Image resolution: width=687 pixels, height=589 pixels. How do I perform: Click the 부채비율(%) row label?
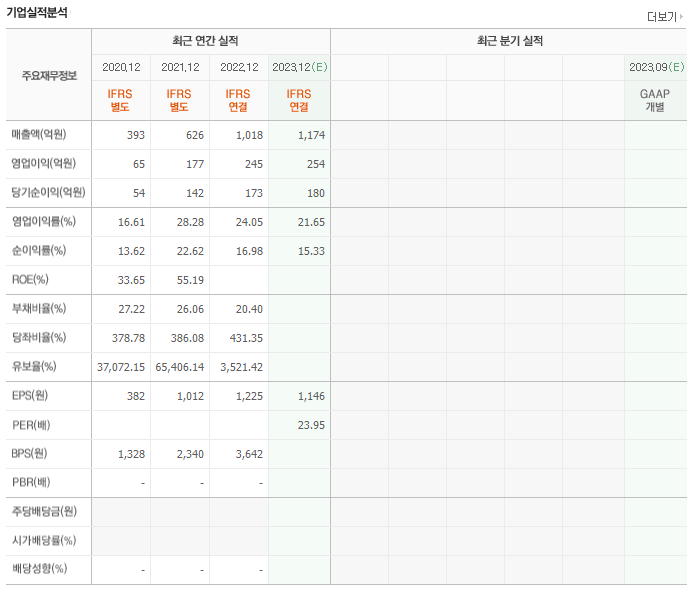point(39,308)
